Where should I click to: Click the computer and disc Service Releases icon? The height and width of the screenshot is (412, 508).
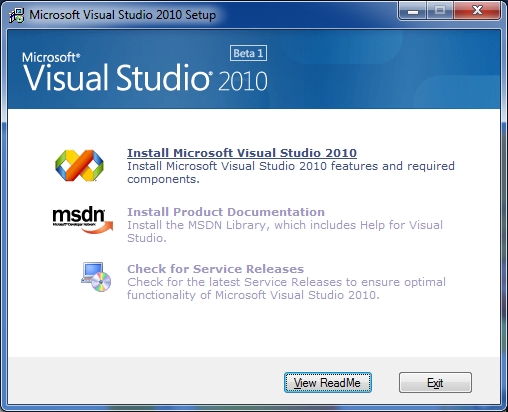point(96,277)
